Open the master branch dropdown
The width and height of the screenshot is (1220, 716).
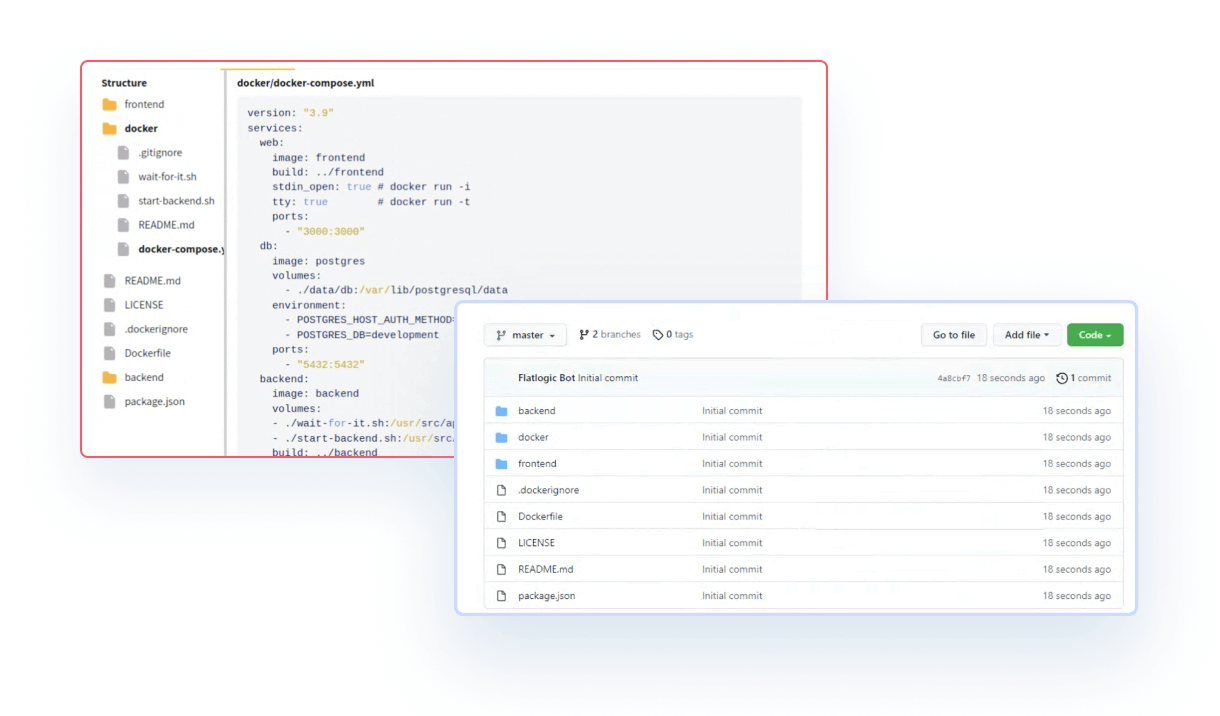(x=525, y=335)
